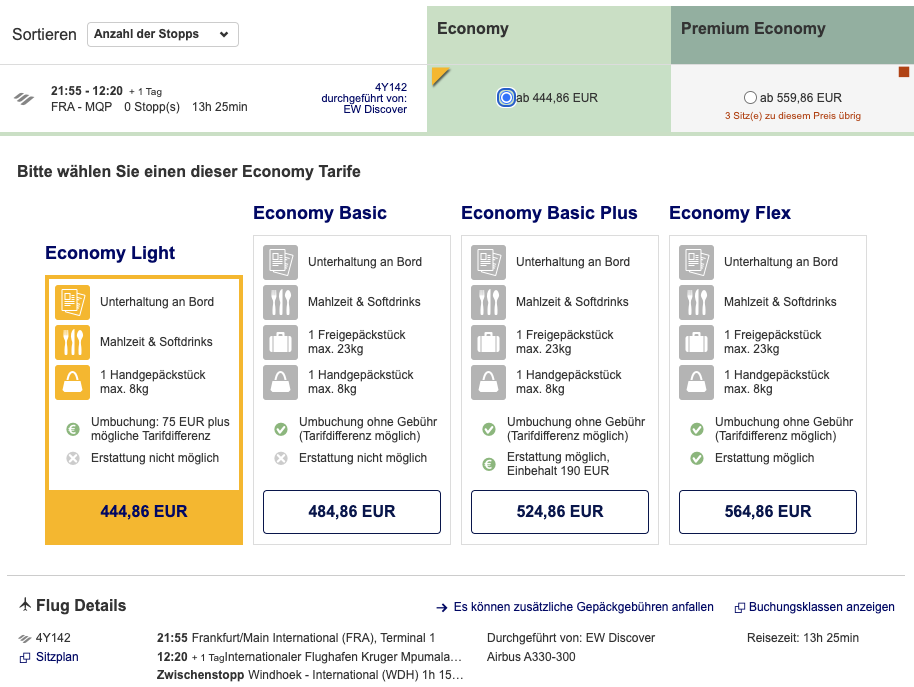
Task: Click hand luggage icon in Economy Flex
Action: coord(696,382)
